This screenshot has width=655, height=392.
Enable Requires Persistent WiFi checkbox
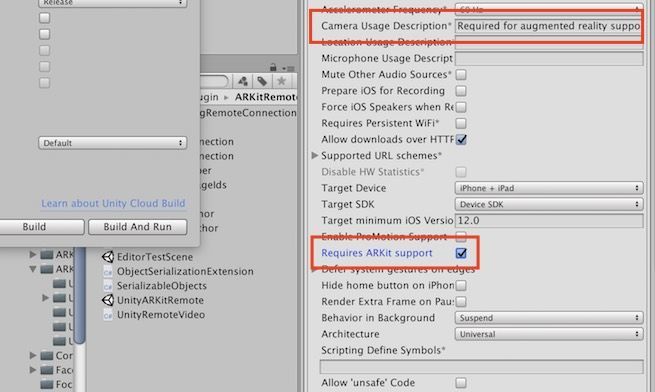[461, 124]
